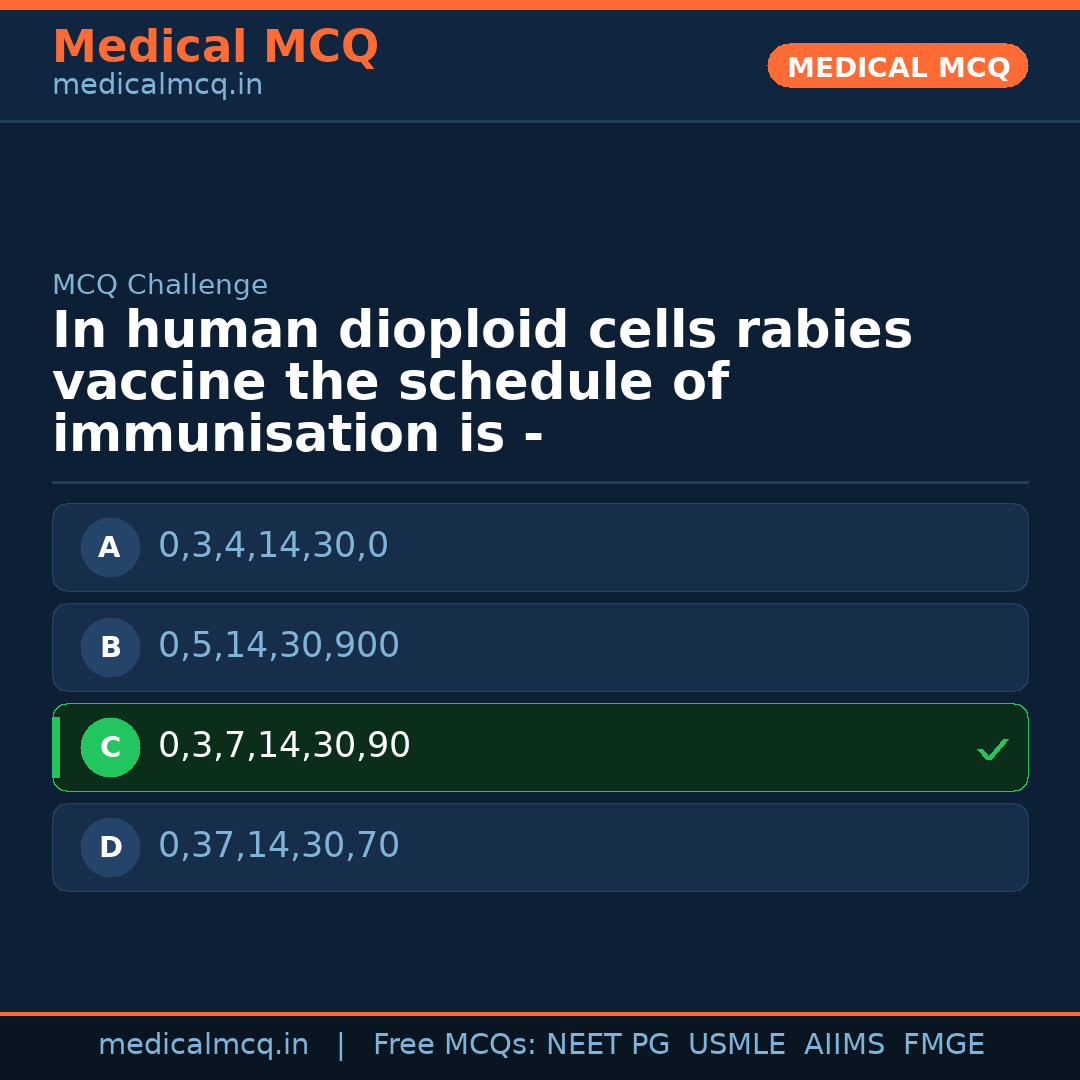Open the medicalmcq.in link below the header title
Screen dimensions: 1080x1080
pos(157,86)
